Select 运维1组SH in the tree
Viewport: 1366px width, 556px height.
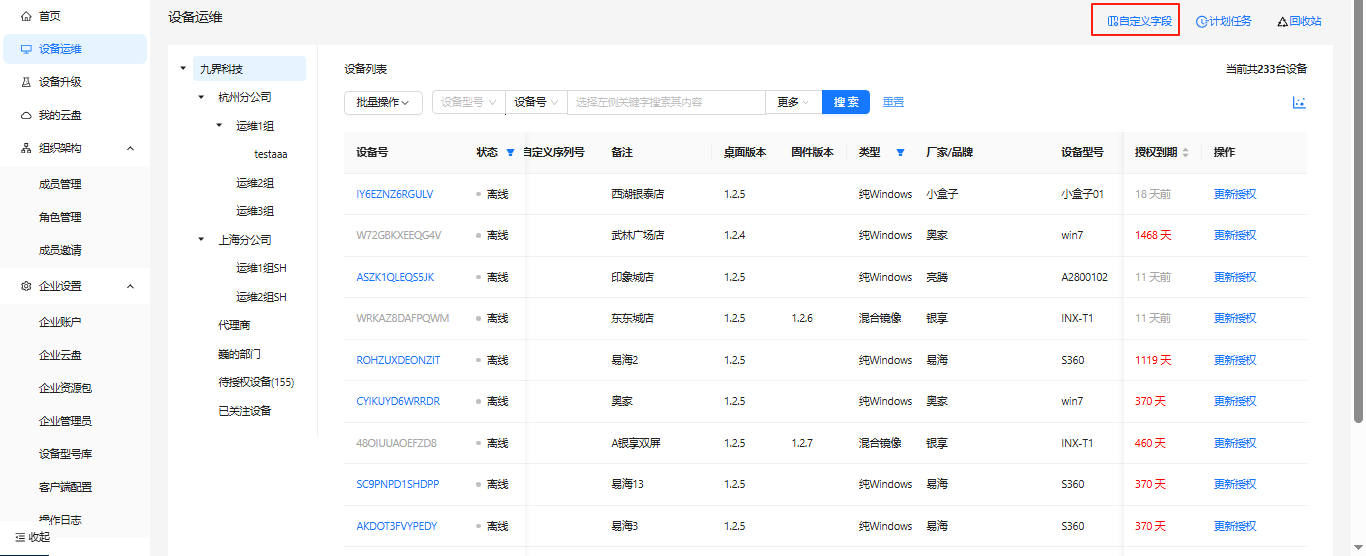coord(261,268)
